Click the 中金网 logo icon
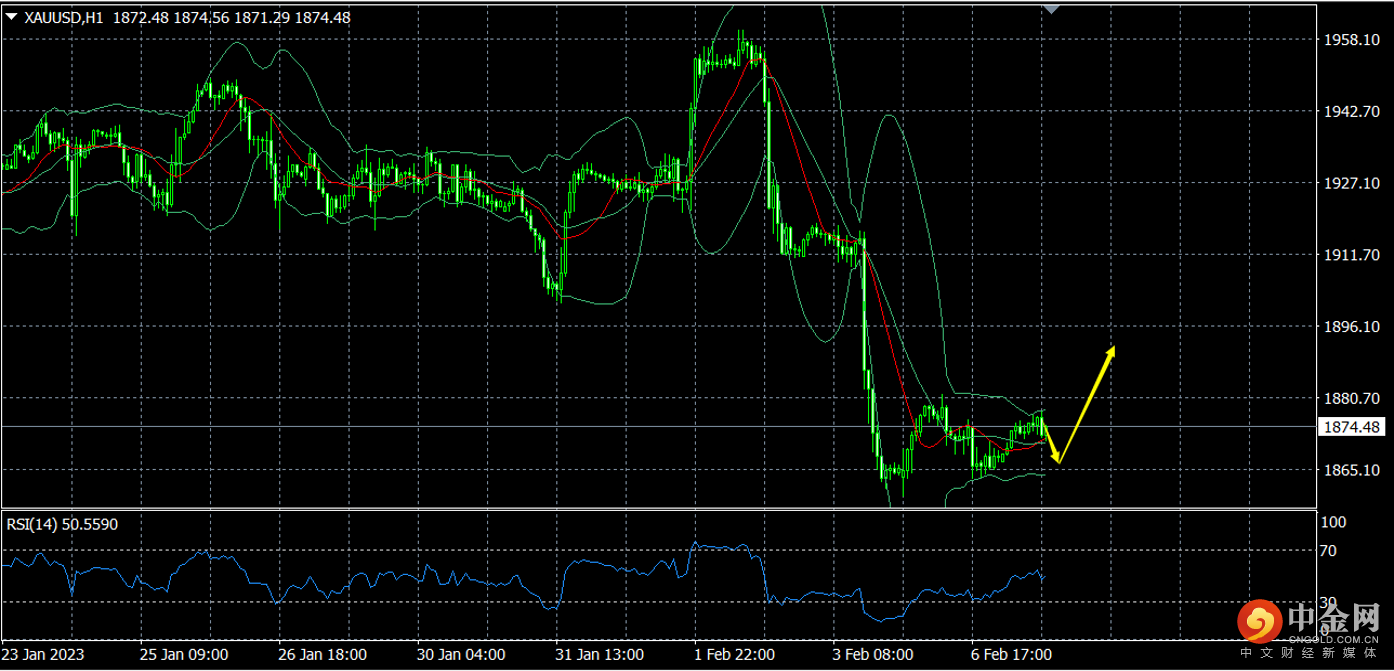The width and height of the screenshot is (1394, 671). point(1259,623)
